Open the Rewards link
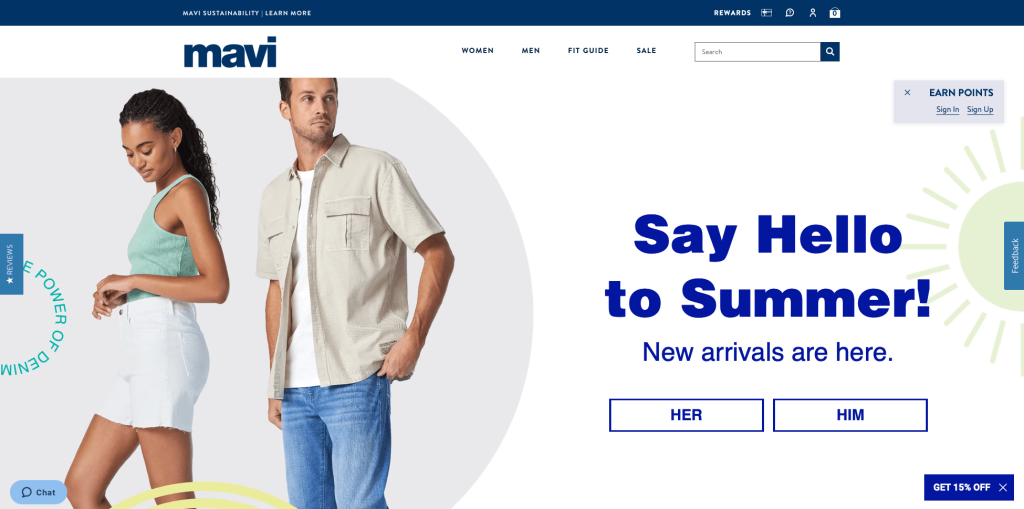Viewport: 1024px width, 509px height. (732, 13)
